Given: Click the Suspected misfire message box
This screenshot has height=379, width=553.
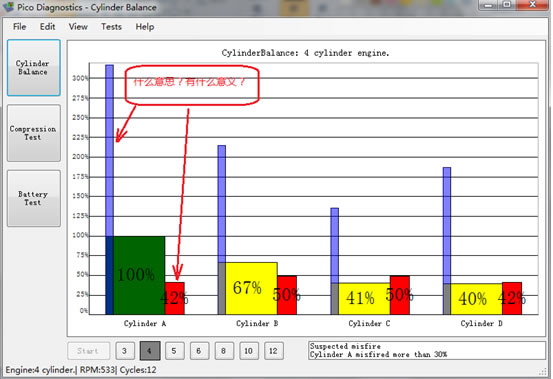Looking at the screenshot, I should point(427,350).
